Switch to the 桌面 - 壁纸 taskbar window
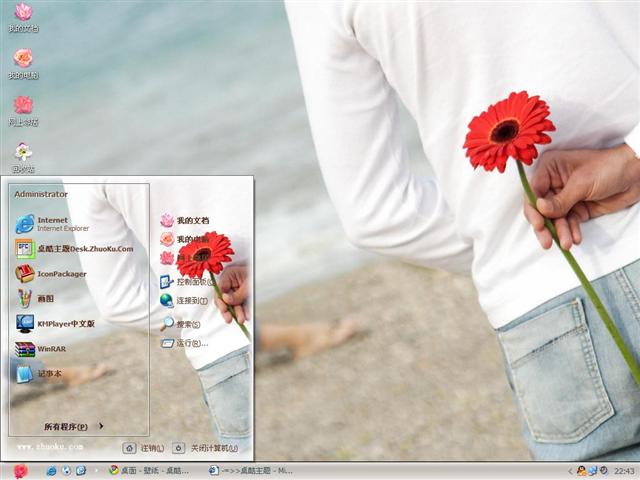640x480 pixels. click(x=150, y=470)
